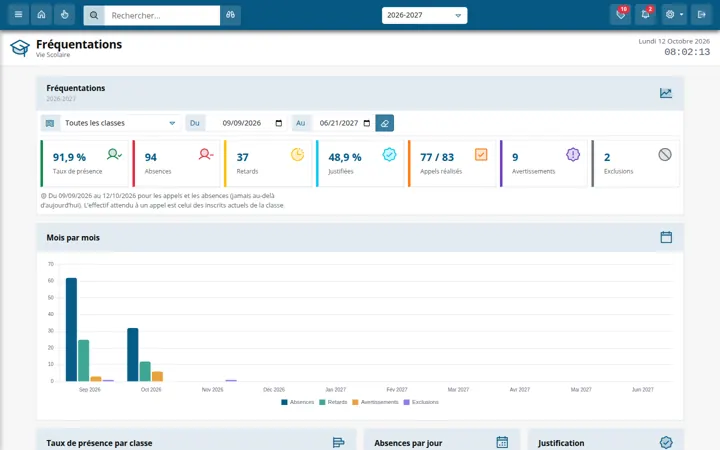
Task: Click the line chart icon in Fréquentations header
Action: coord(666,93)
